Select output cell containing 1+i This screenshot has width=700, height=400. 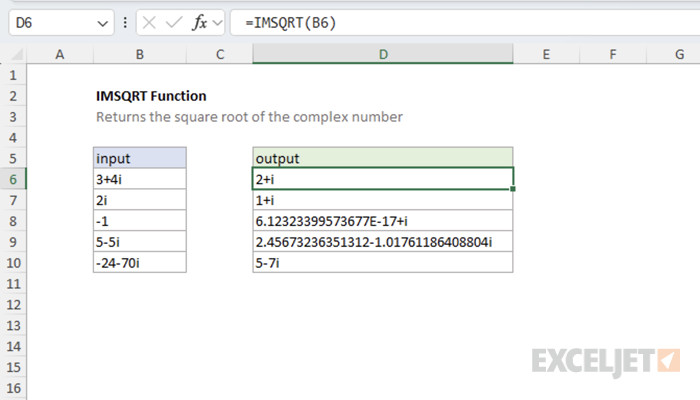pyautogui.click(x=383, y=200)
